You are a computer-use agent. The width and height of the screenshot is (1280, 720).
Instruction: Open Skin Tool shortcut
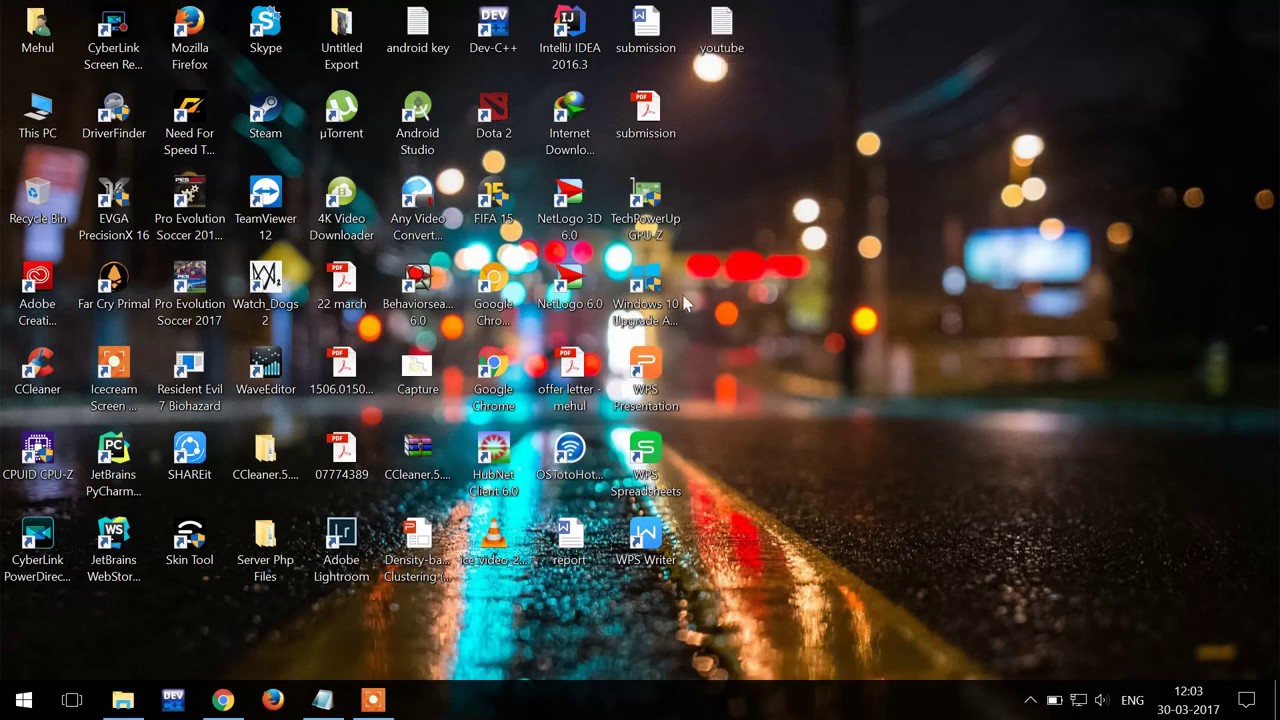(x=189, y=542)
